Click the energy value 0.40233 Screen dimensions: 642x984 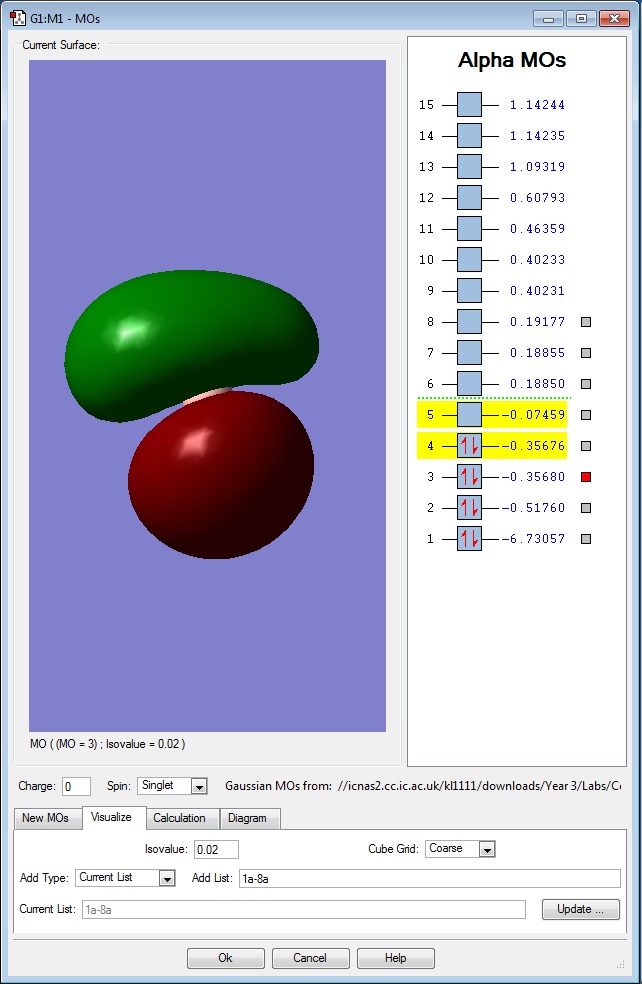coord(537,260)
